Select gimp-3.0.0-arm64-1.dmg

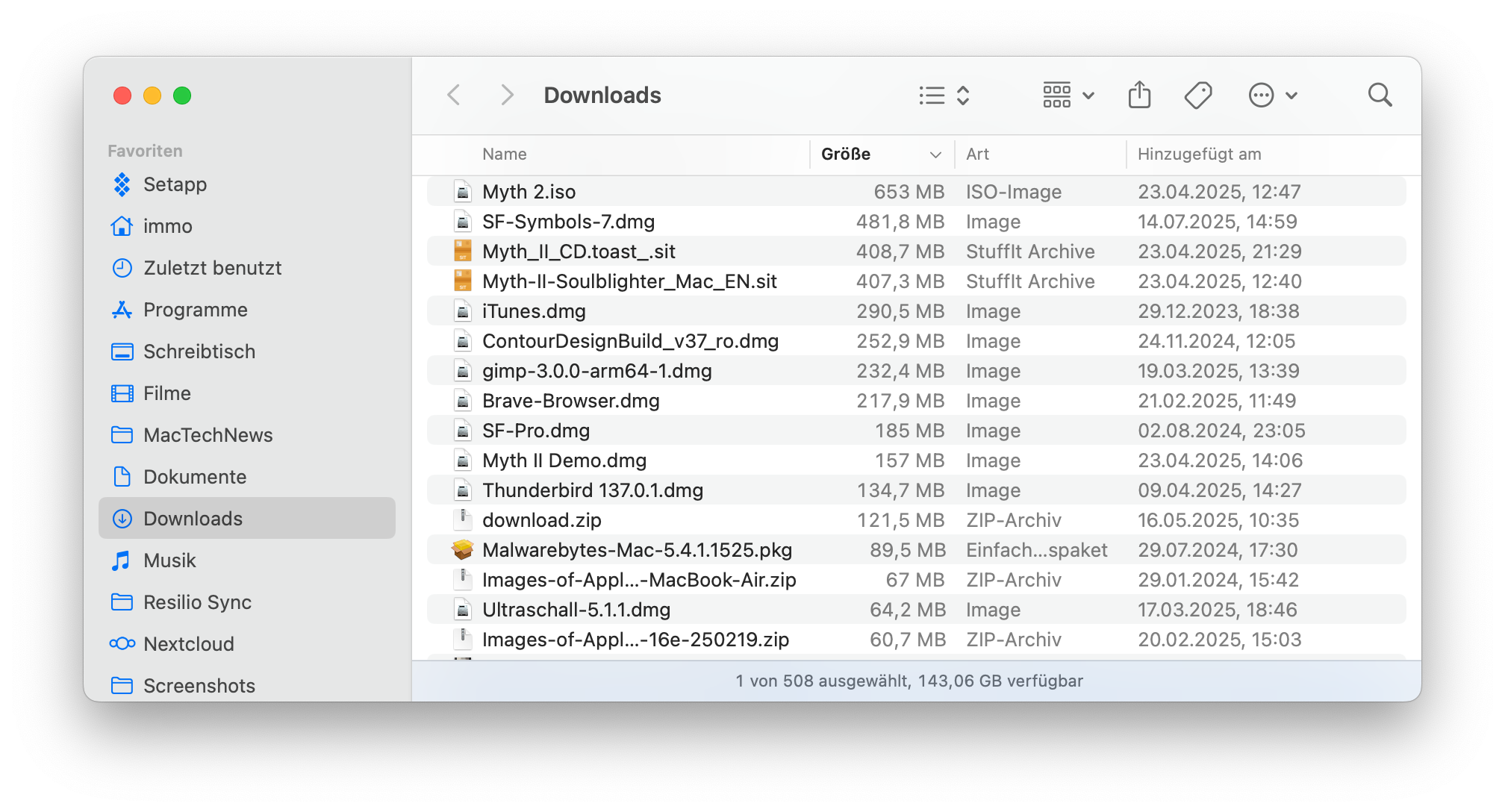coord(917,371)
